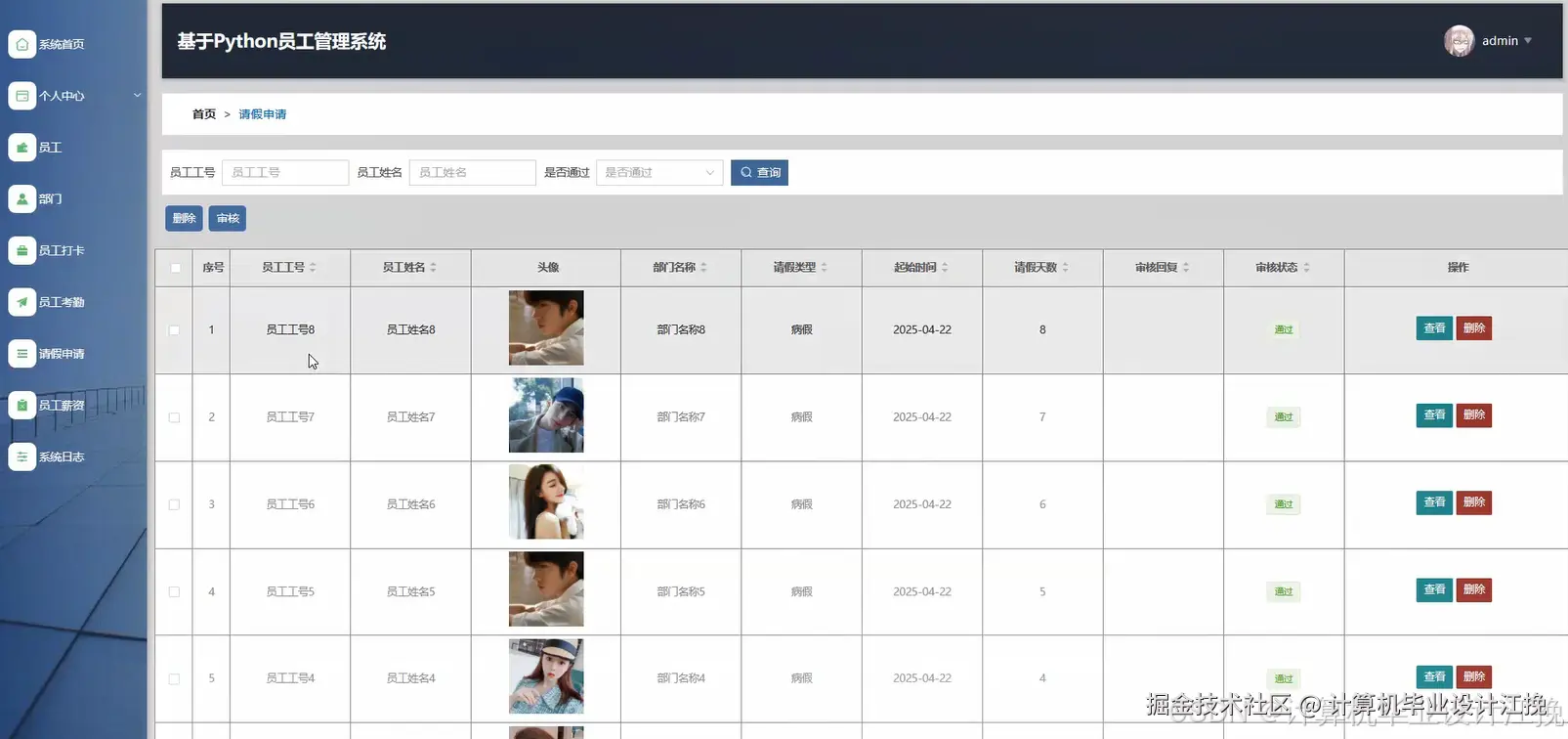Click the 请假申请 sidebar icon
The image size is (1568, 739).
22,354
